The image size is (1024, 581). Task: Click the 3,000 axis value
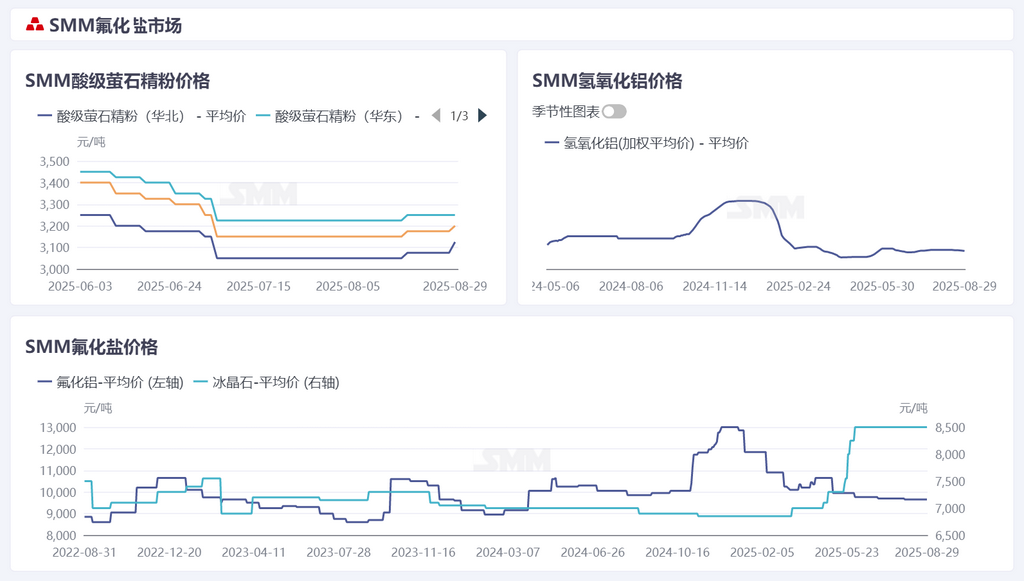[55, 269]
